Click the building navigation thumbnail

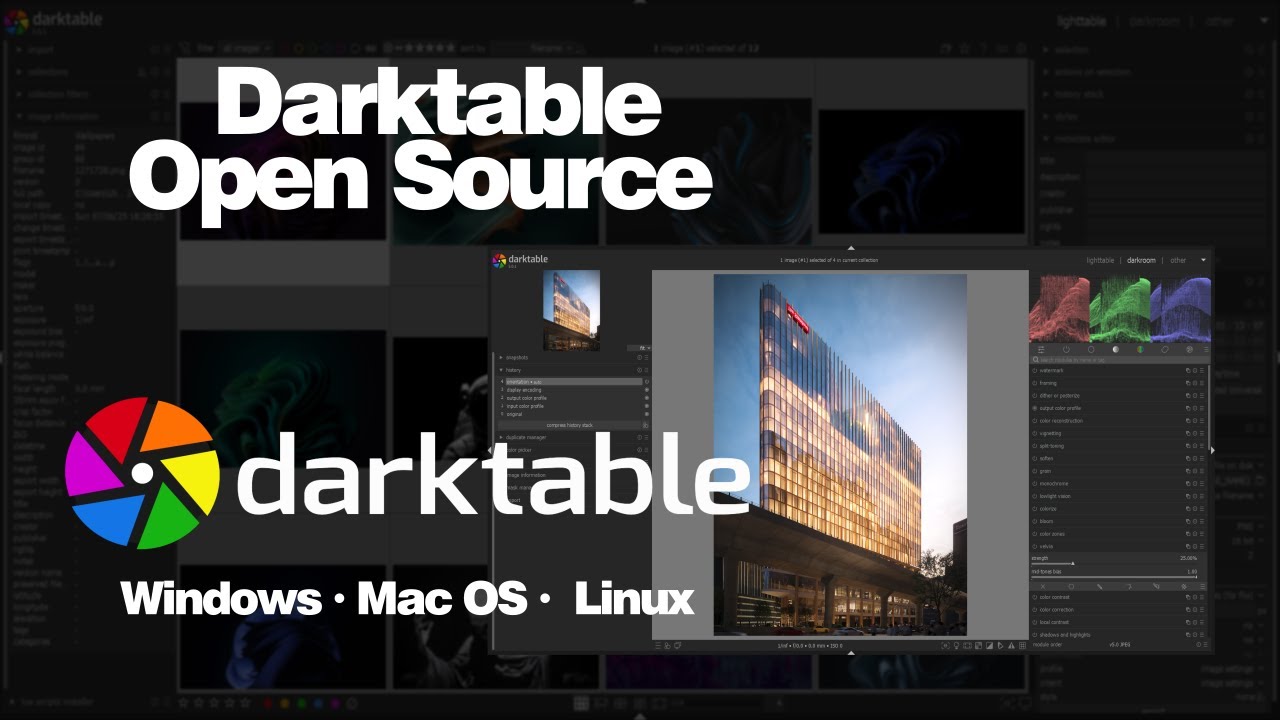(572, 310)
